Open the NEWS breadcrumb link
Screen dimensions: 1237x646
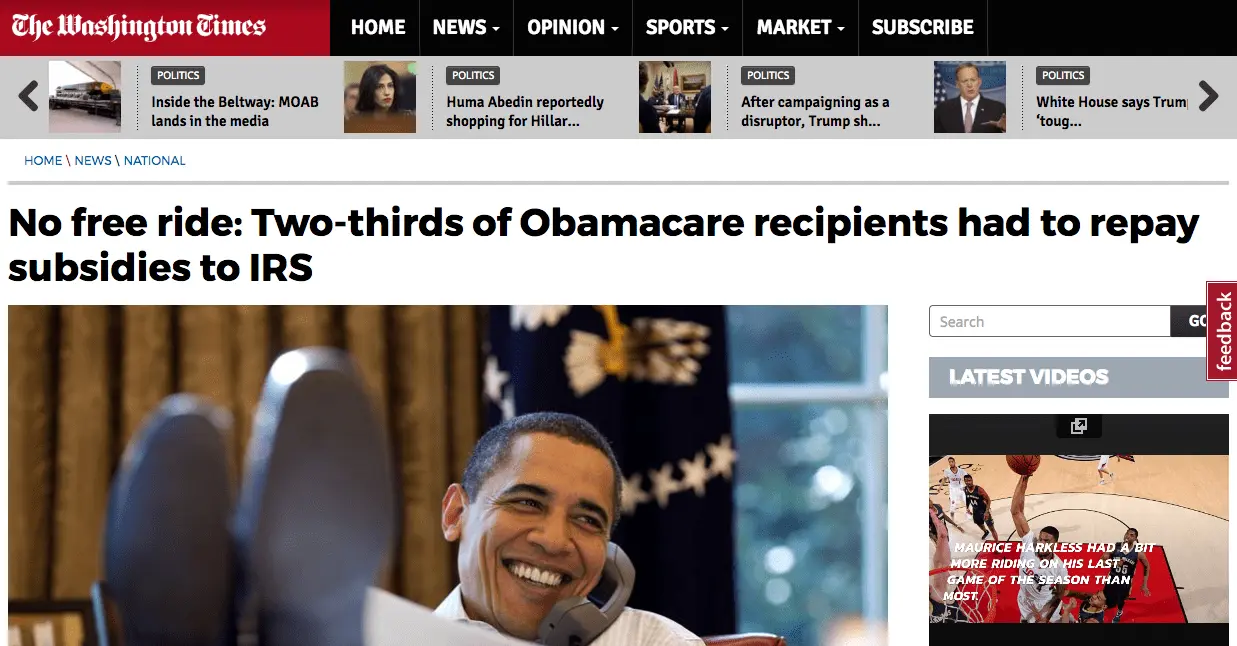pyautogui.click(x=93, y=160)
